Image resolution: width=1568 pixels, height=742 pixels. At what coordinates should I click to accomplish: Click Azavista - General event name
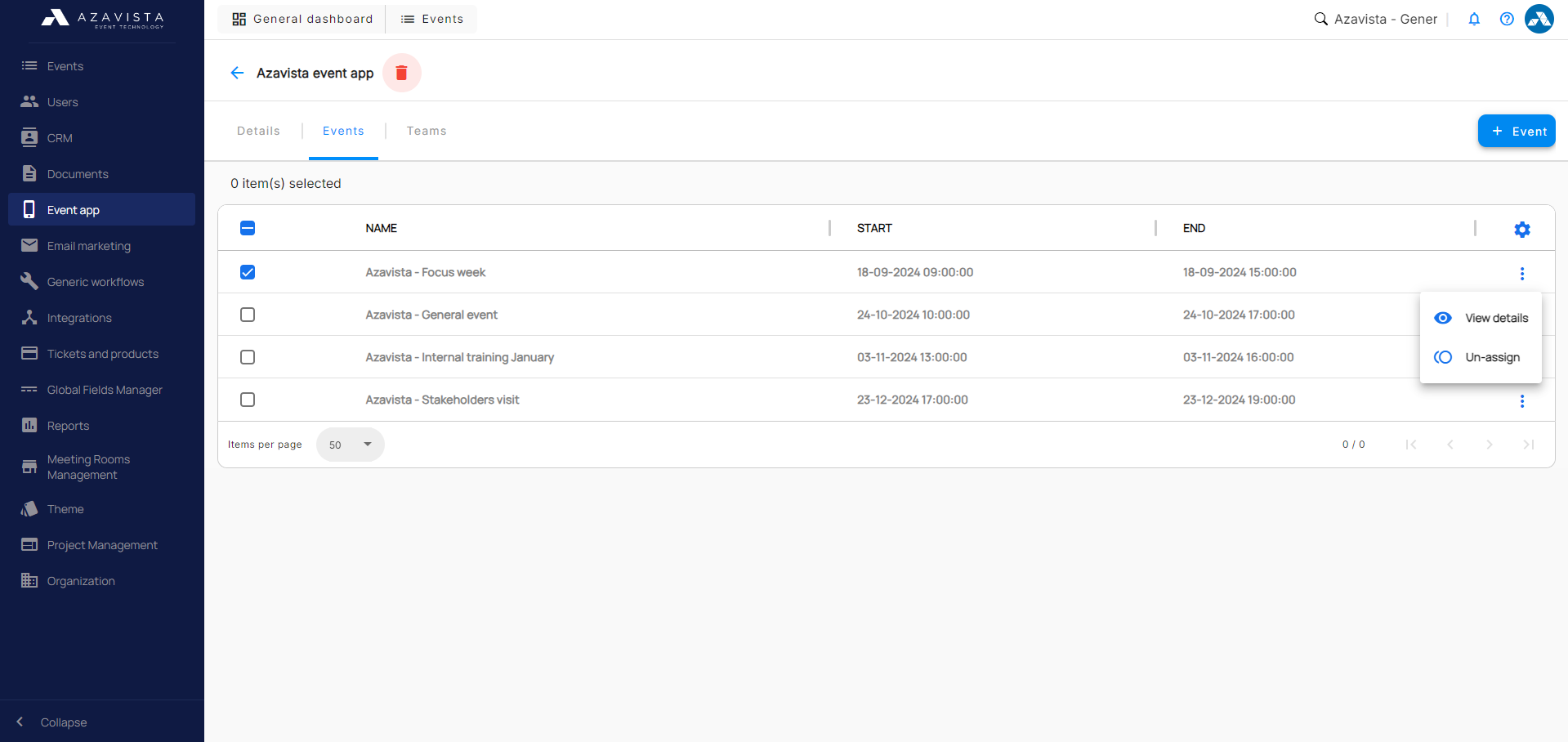click(431, 315)
